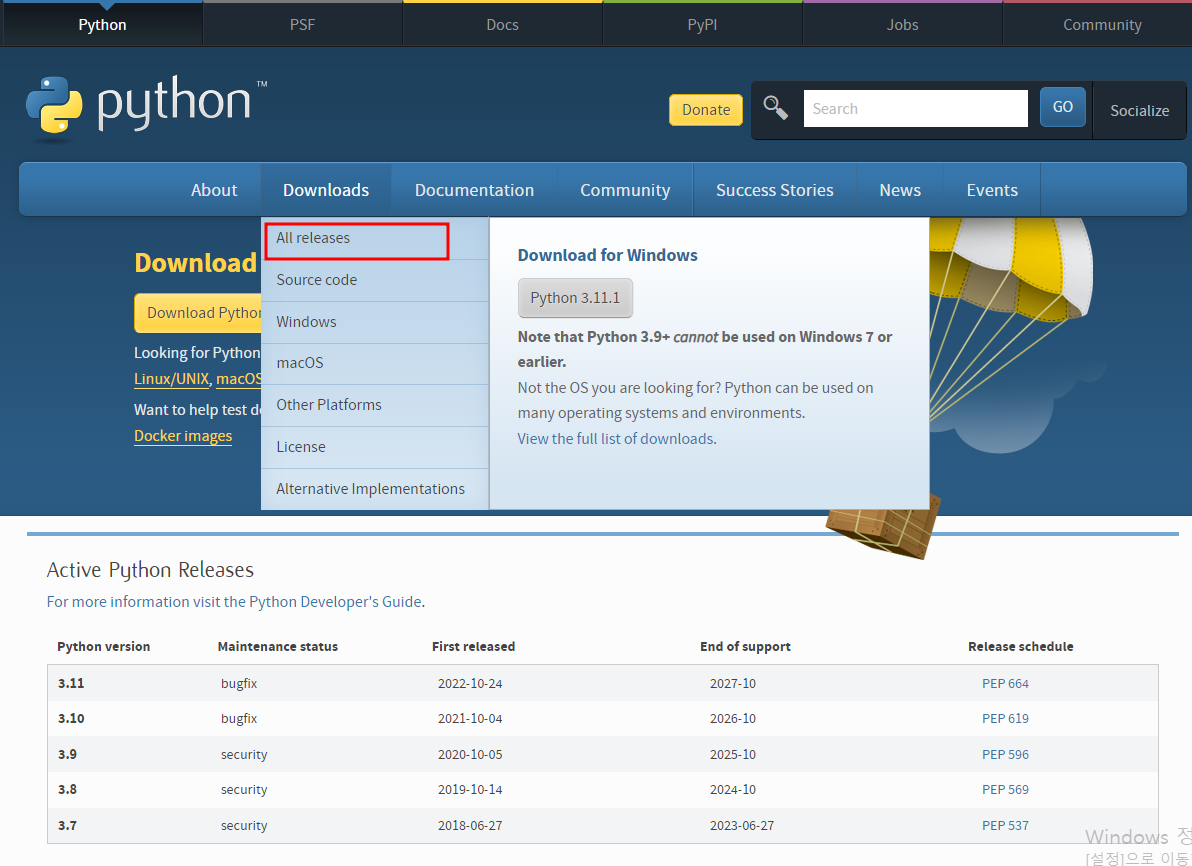The width and height of the screenshot is (1192, 866).
Task: Select Source code in Downloads menu
Action: click(374, 280)
